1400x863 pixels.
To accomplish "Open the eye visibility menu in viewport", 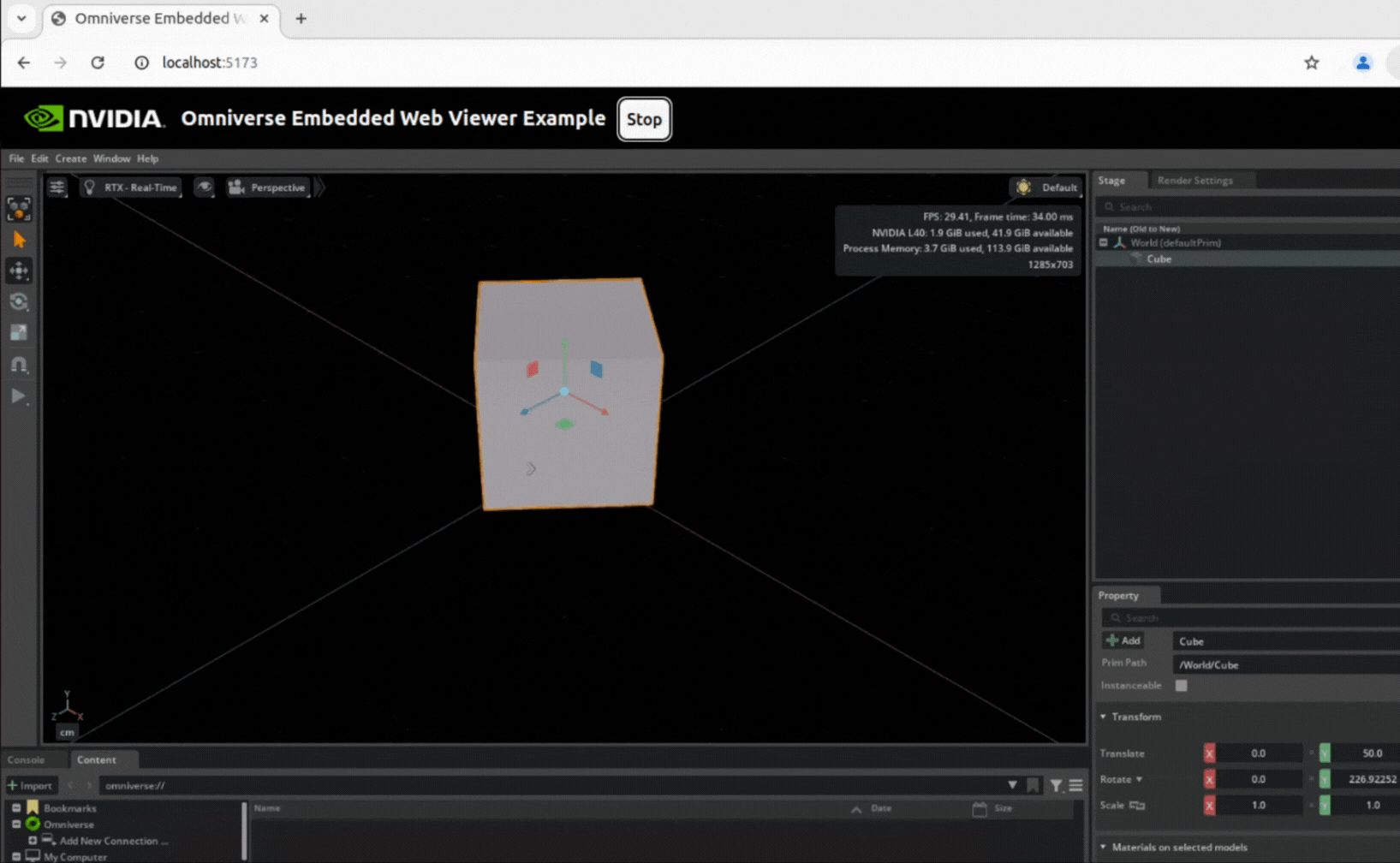I will [x=204, y=187].
